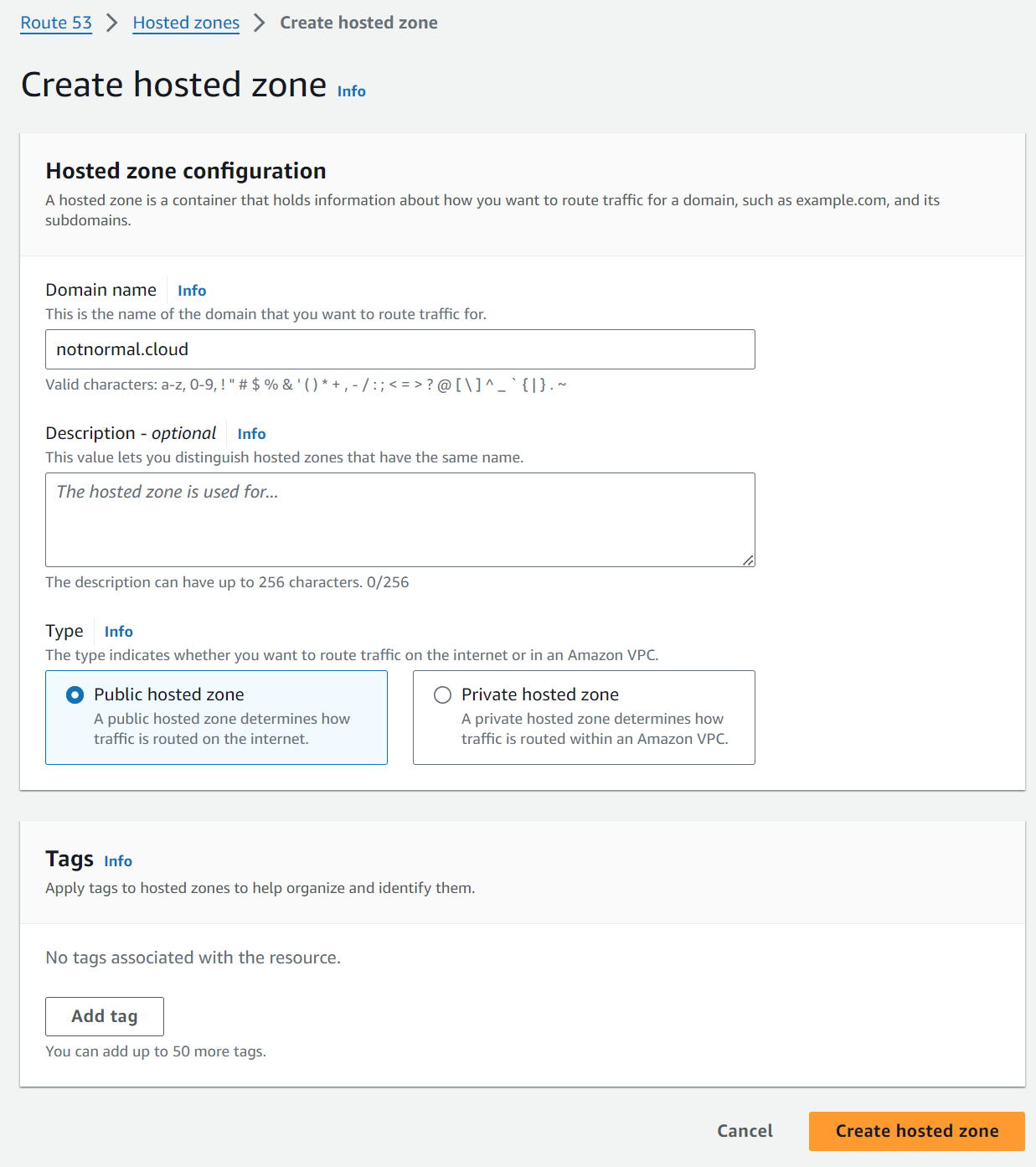Choose Private hosted zone card
The image size is (1036, 1167).
click(x=584, y=717)
